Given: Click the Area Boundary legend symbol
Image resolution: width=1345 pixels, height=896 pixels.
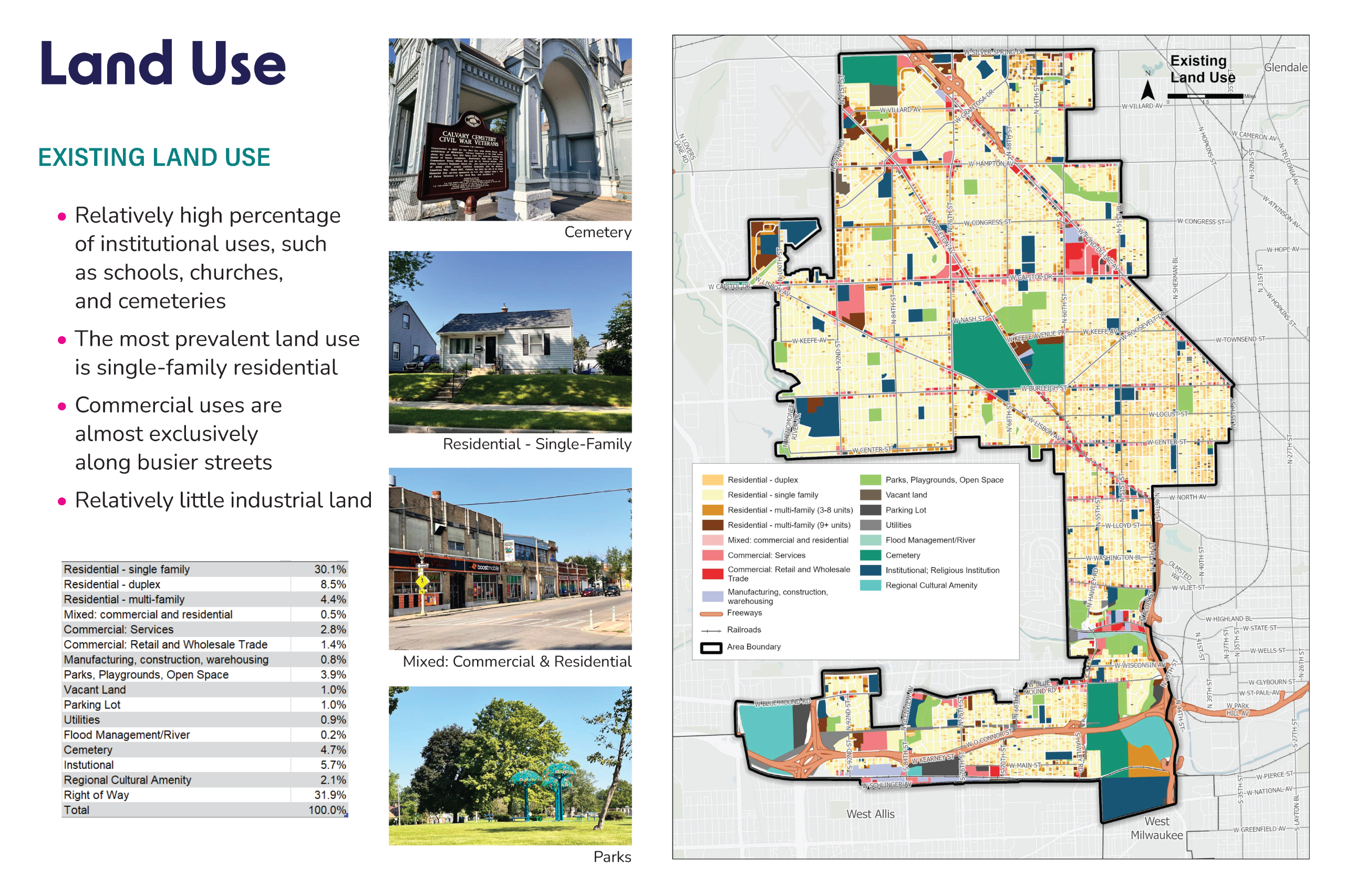Looking at the screenshot, I should 711,647.
